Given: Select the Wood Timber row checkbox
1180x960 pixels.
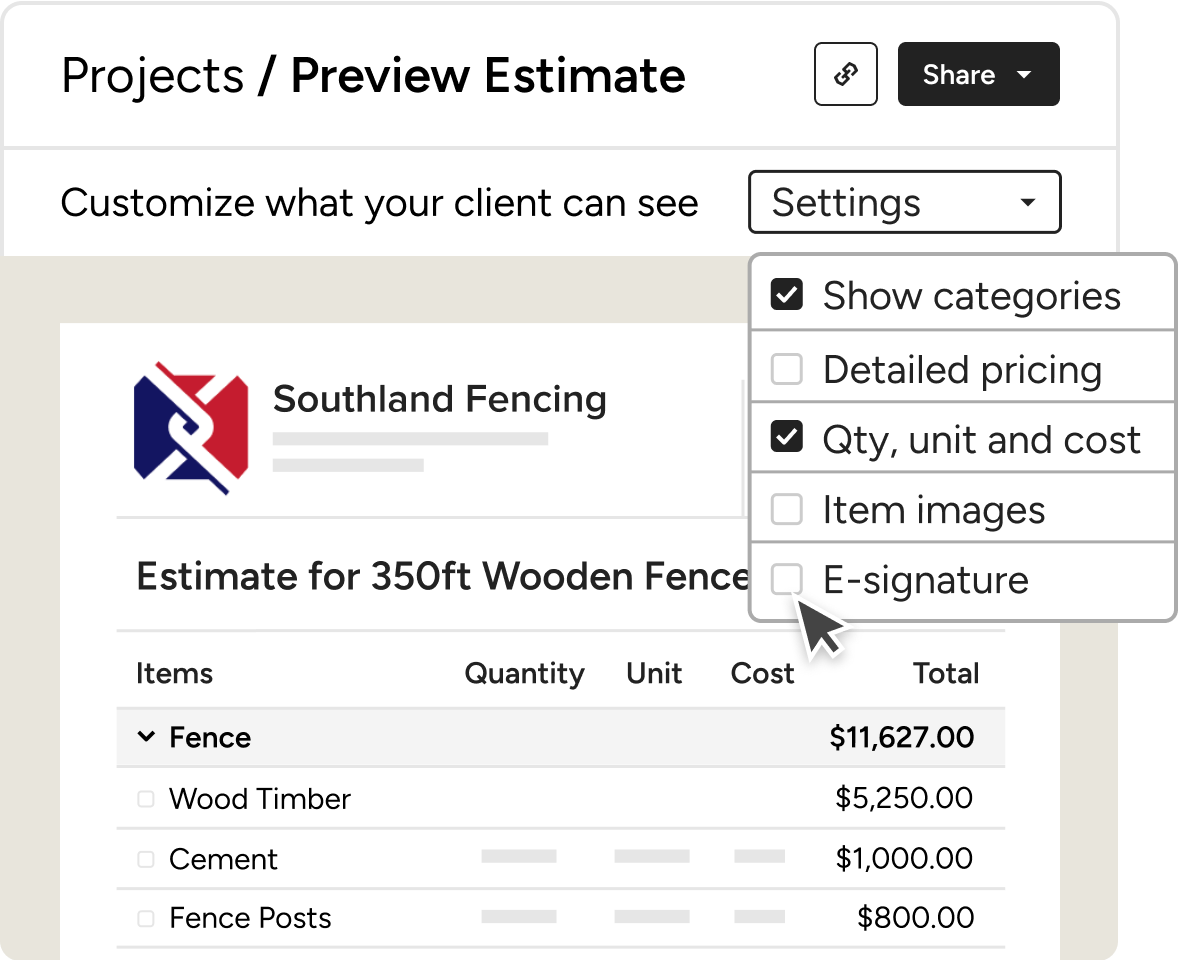Looking at the screenshot, I should point(146,799).
